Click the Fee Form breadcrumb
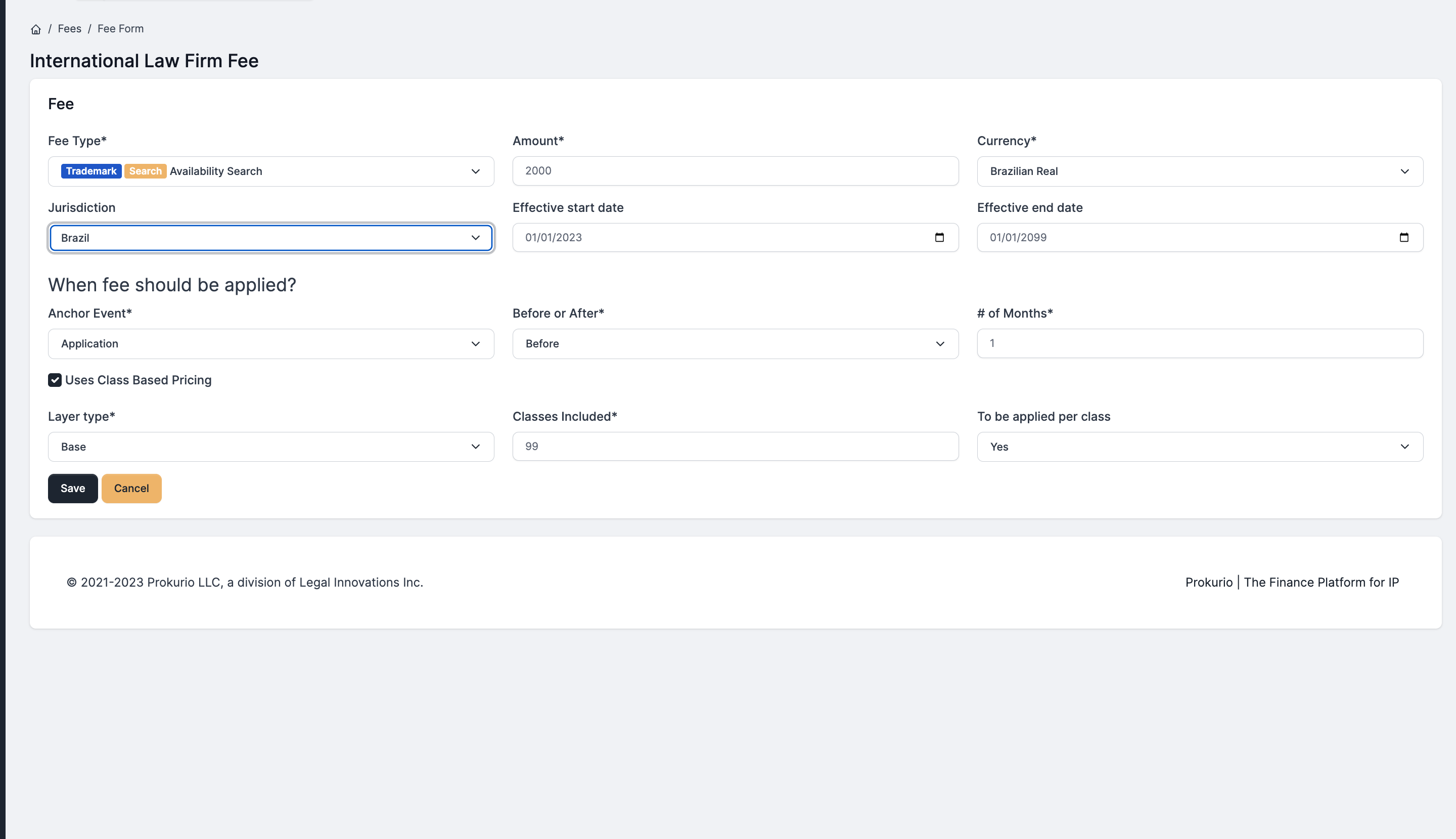The height and width of the screenshot is (839, 1456). [120, 29]
